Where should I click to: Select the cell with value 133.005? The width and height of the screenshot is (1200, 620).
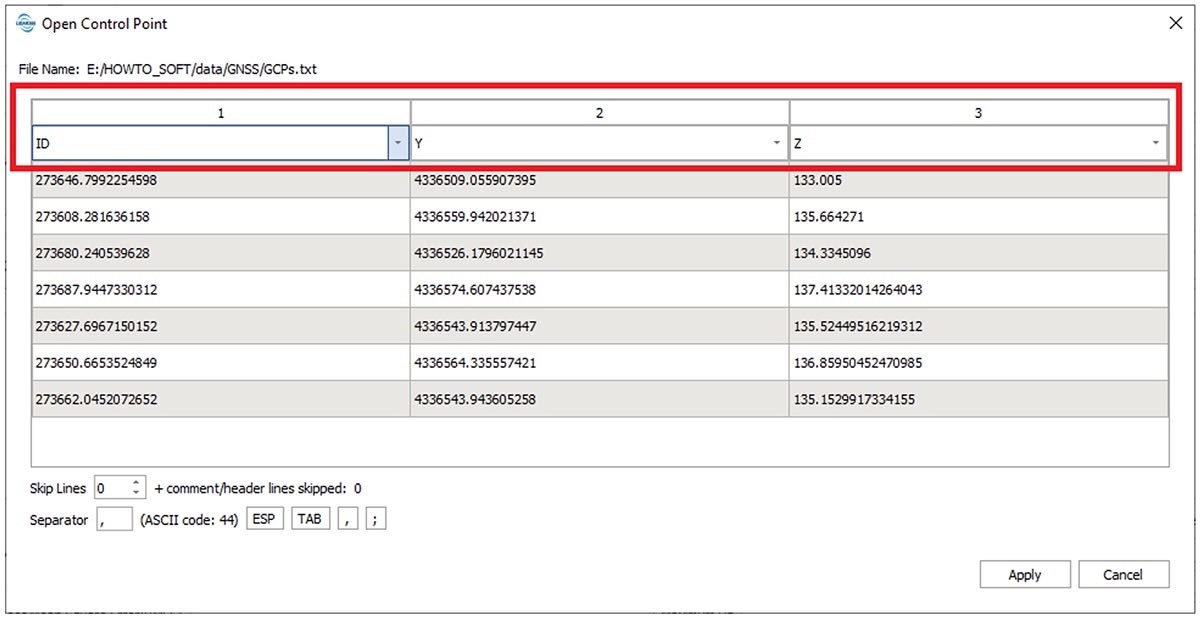coord(978,181)
